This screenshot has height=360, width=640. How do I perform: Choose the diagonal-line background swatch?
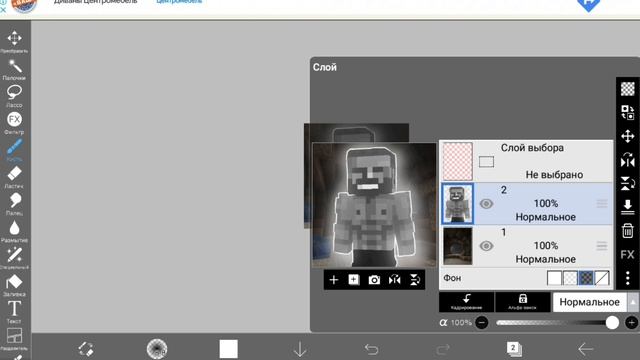602,278
